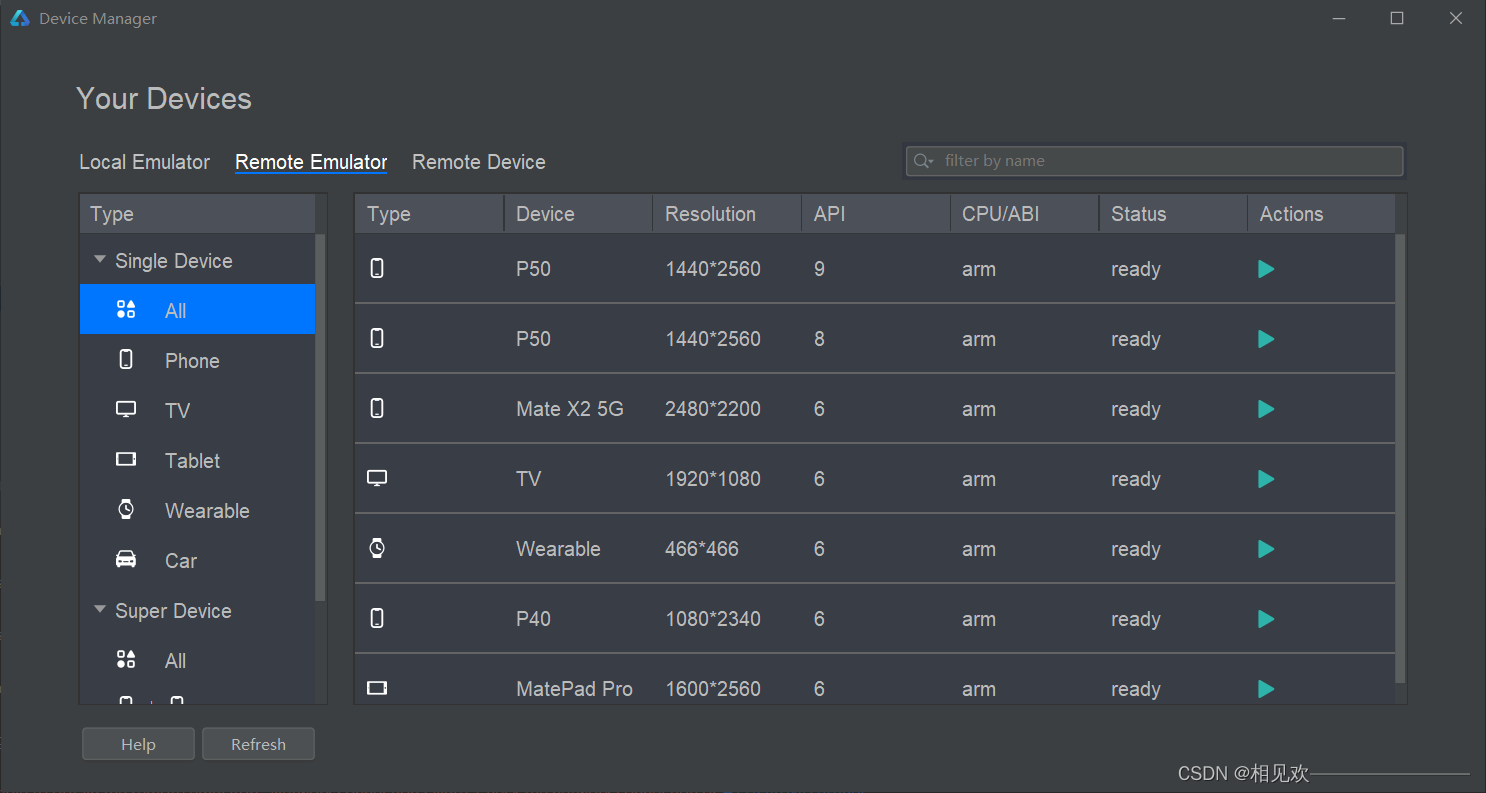The height and width of the screenshot is (793, 1486).
Task: Click phone icon in Mate X2 5G row
Action: [377, 408]
